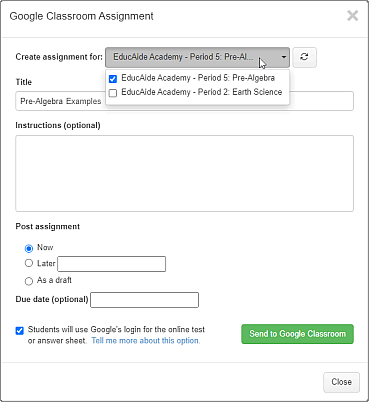The width and height of the screenshot is (369, 402).
Task: Open Tell me more about this option link
Action: [x=146, y=341]
